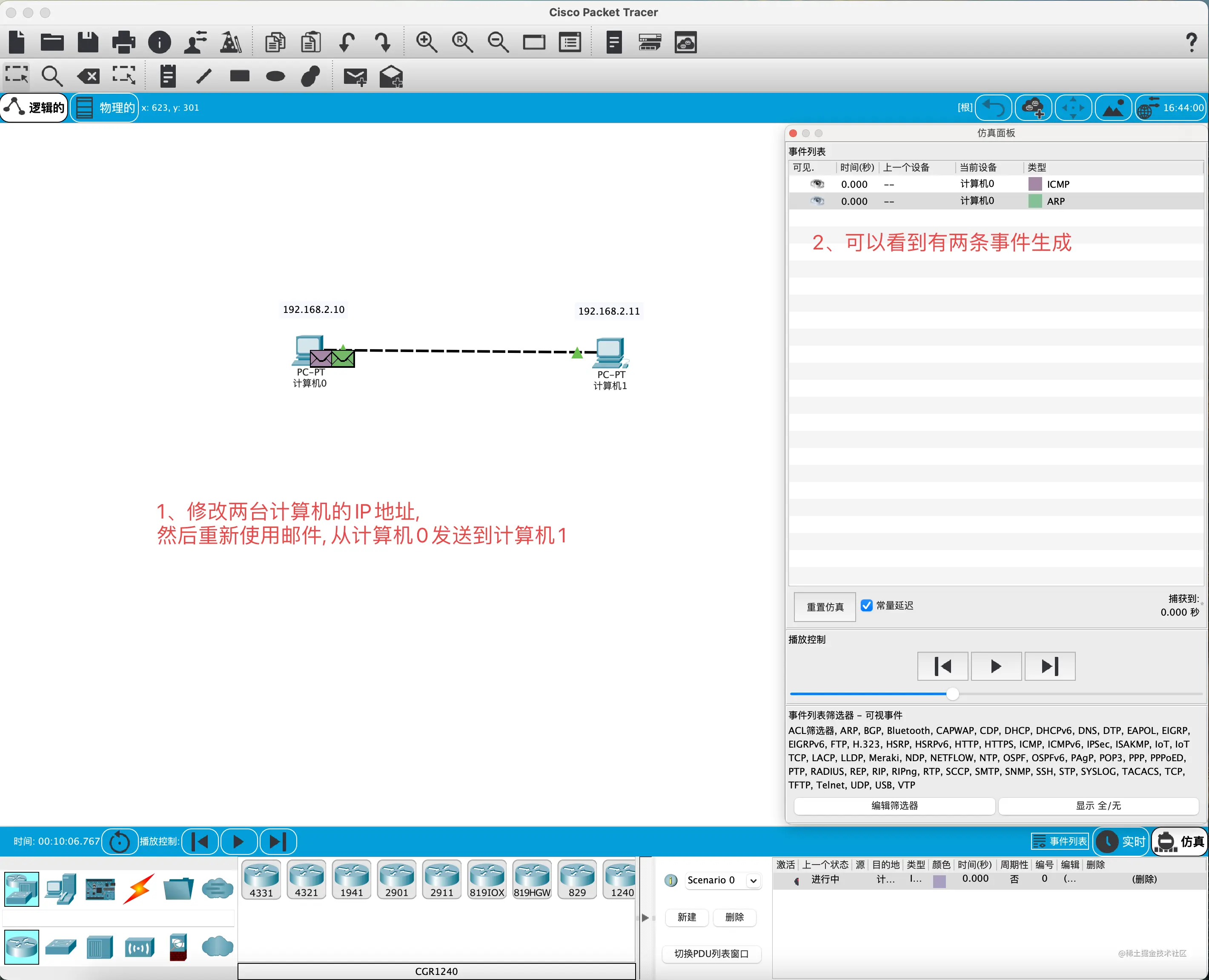Viewport: 1209px width, 980px height.
Task: Switch to 逻辑的 logical tab
Action: [x=34, y=107]
